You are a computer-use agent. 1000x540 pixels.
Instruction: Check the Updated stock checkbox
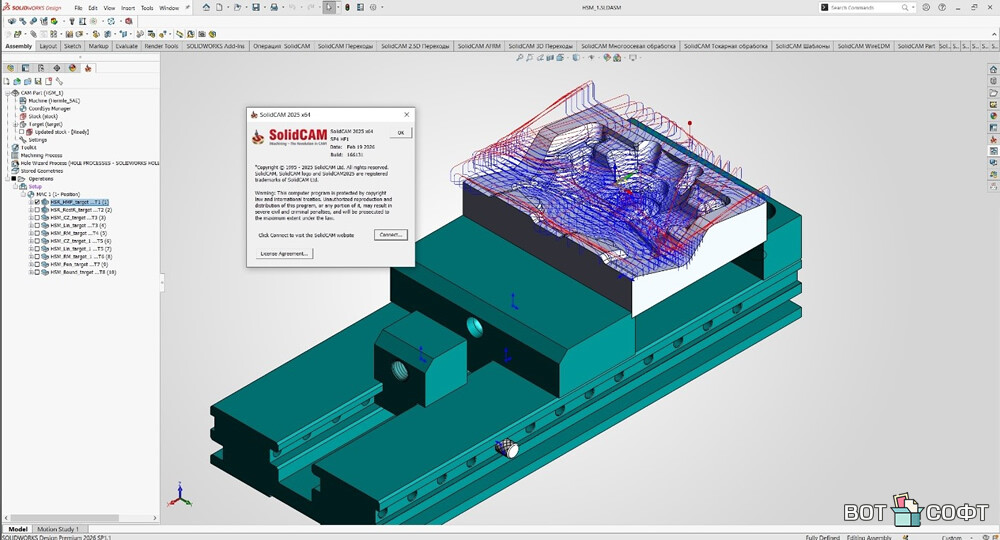22,132
